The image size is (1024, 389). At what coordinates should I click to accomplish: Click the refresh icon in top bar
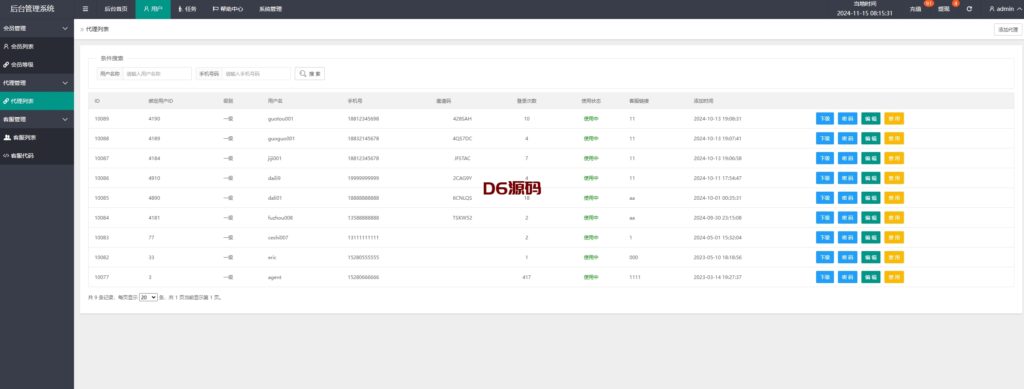[x=969, y=9]
